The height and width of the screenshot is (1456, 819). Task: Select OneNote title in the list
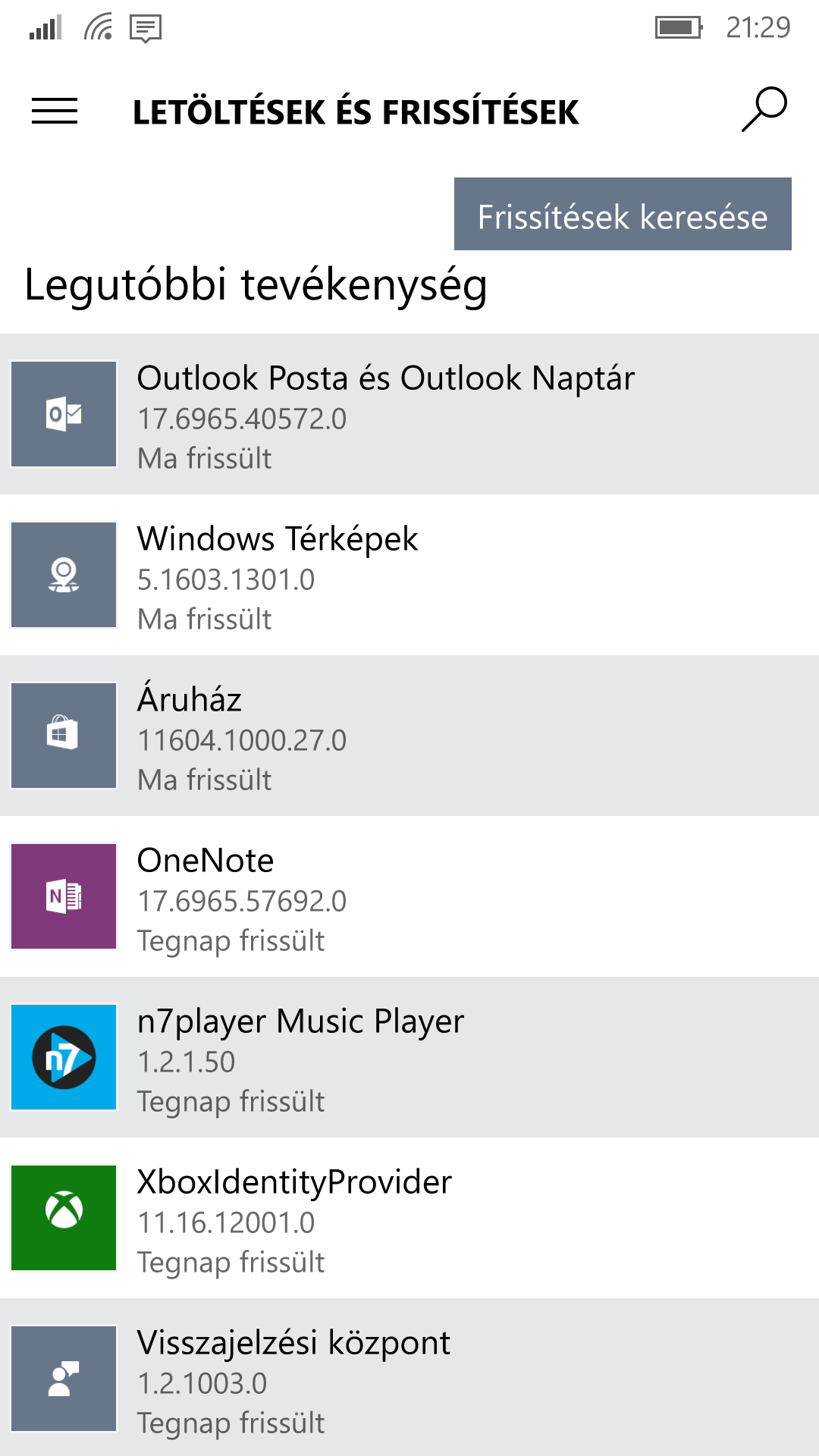coord(206,861)
